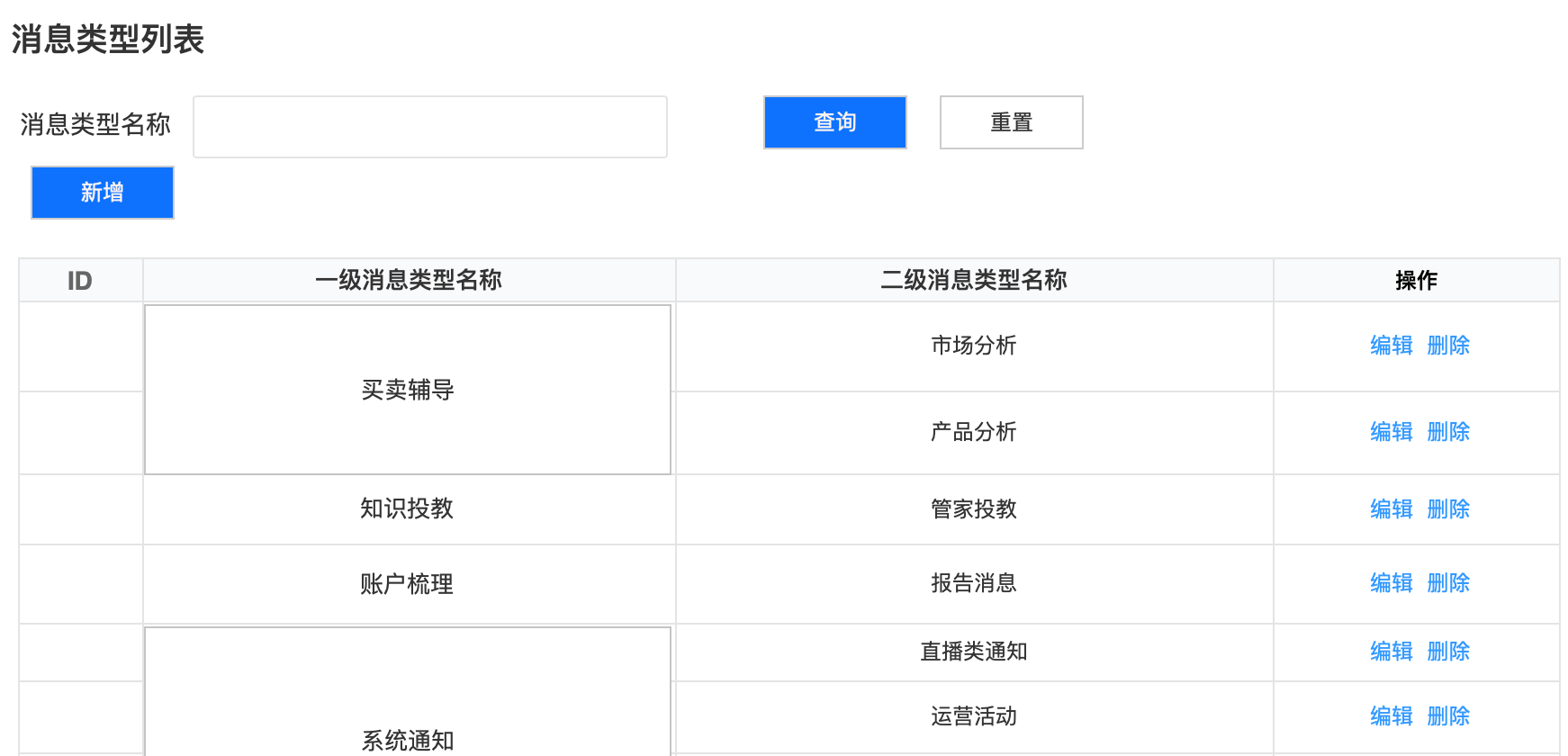Delete the 市场分析 row
The image size is (1568, 756).
[x=1447, y=346]
